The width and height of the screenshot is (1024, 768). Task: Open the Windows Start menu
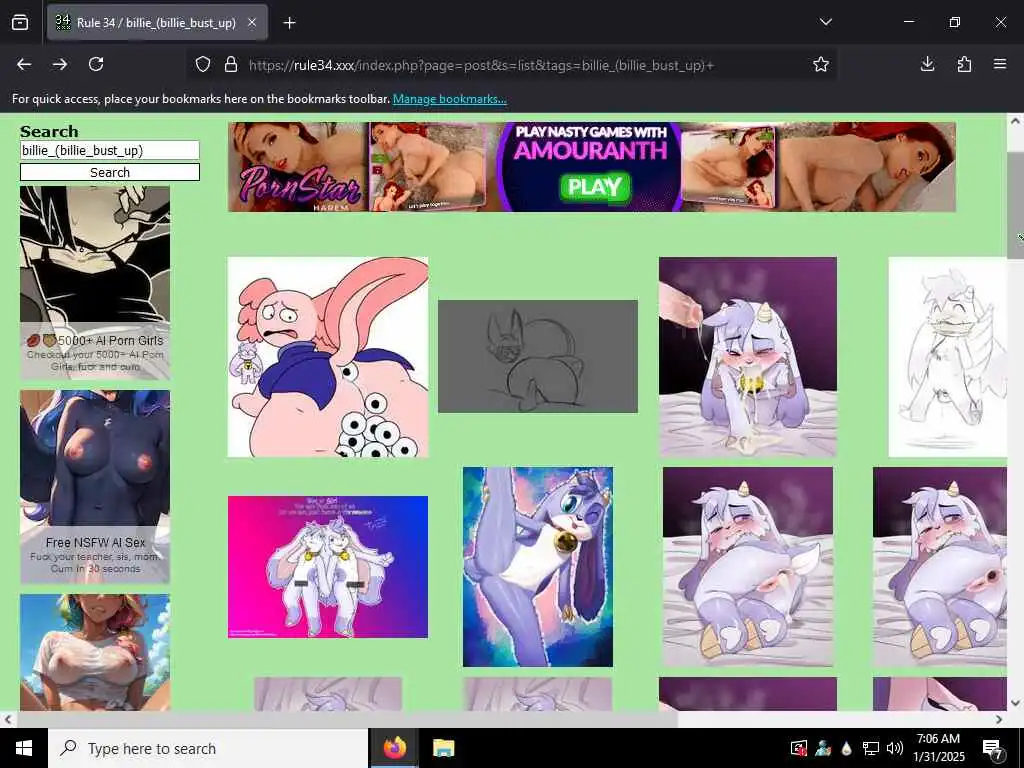point(24,748)
